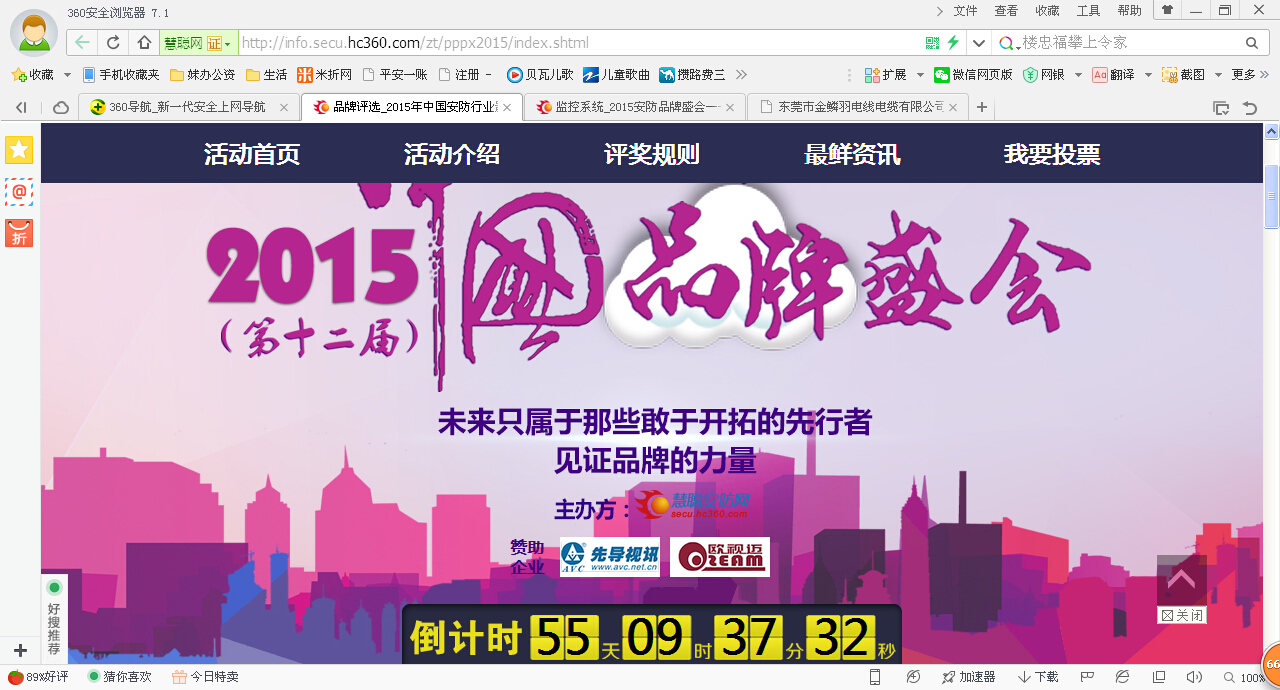1280x690 pixels.
Task: Open the 加速器 accelerator in status bar
Action: 968,677
